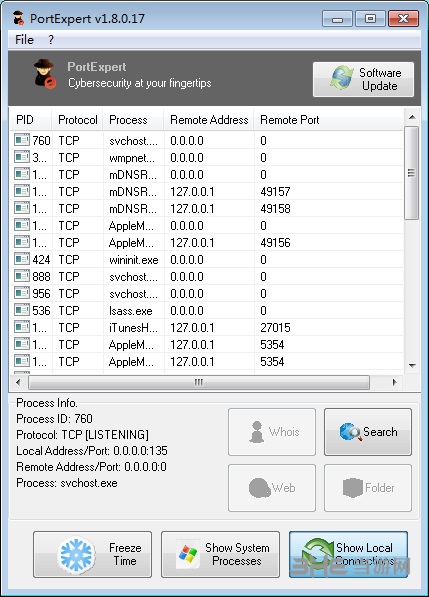Click the horizontal scrollbar left arrow
429x597 pixels.
18,382
